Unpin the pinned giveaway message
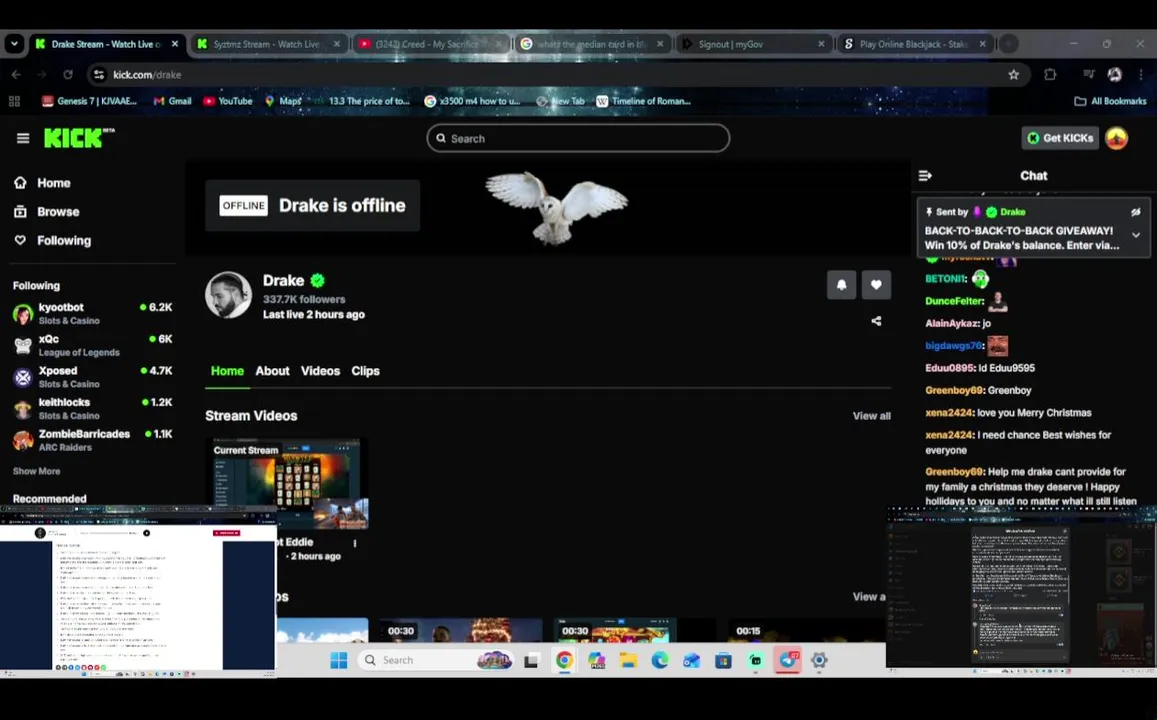1157x720 pixels. 1136,212
